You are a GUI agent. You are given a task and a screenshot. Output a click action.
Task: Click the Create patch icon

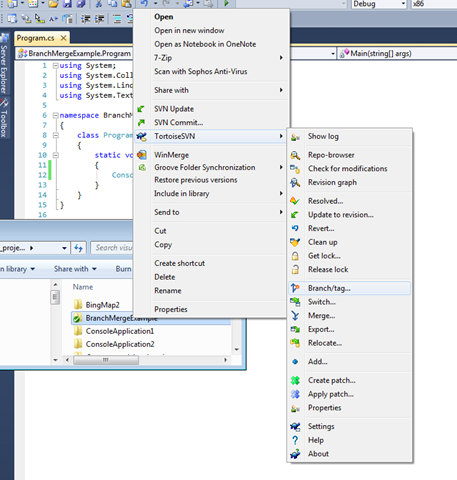click(295, 380)
